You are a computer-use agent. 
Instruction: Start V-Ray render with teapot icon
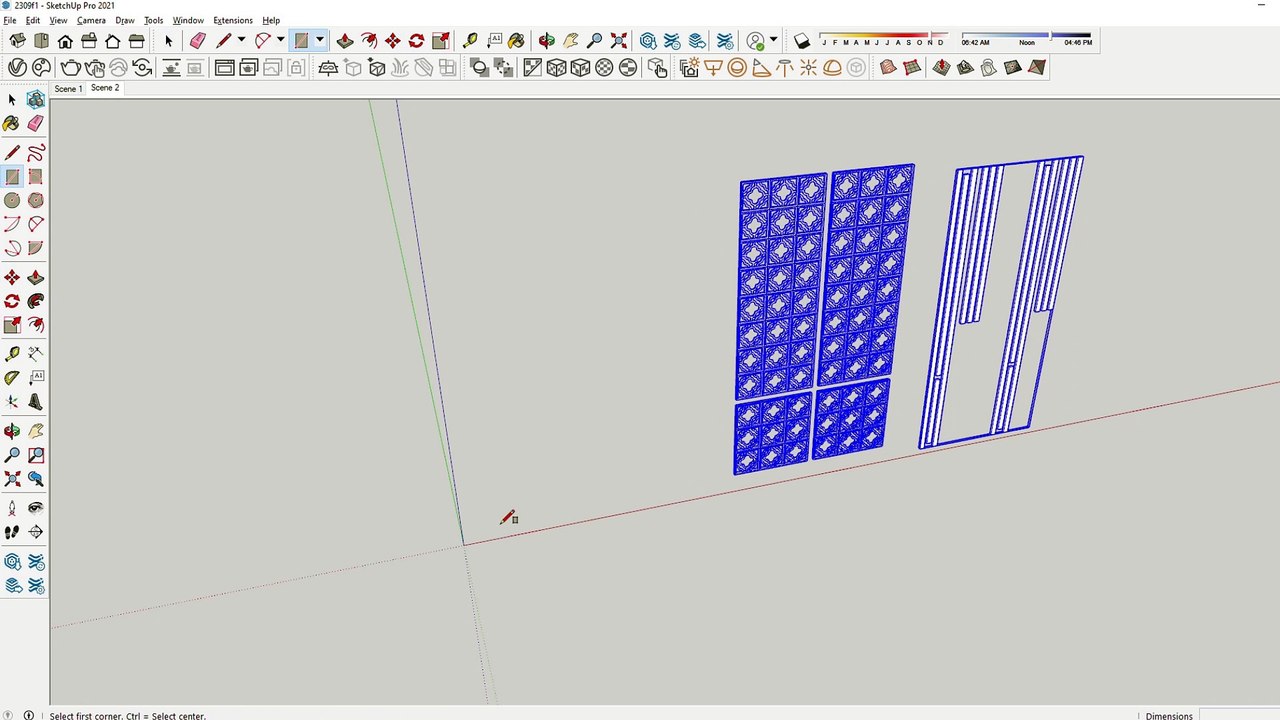tap(70, 67)
